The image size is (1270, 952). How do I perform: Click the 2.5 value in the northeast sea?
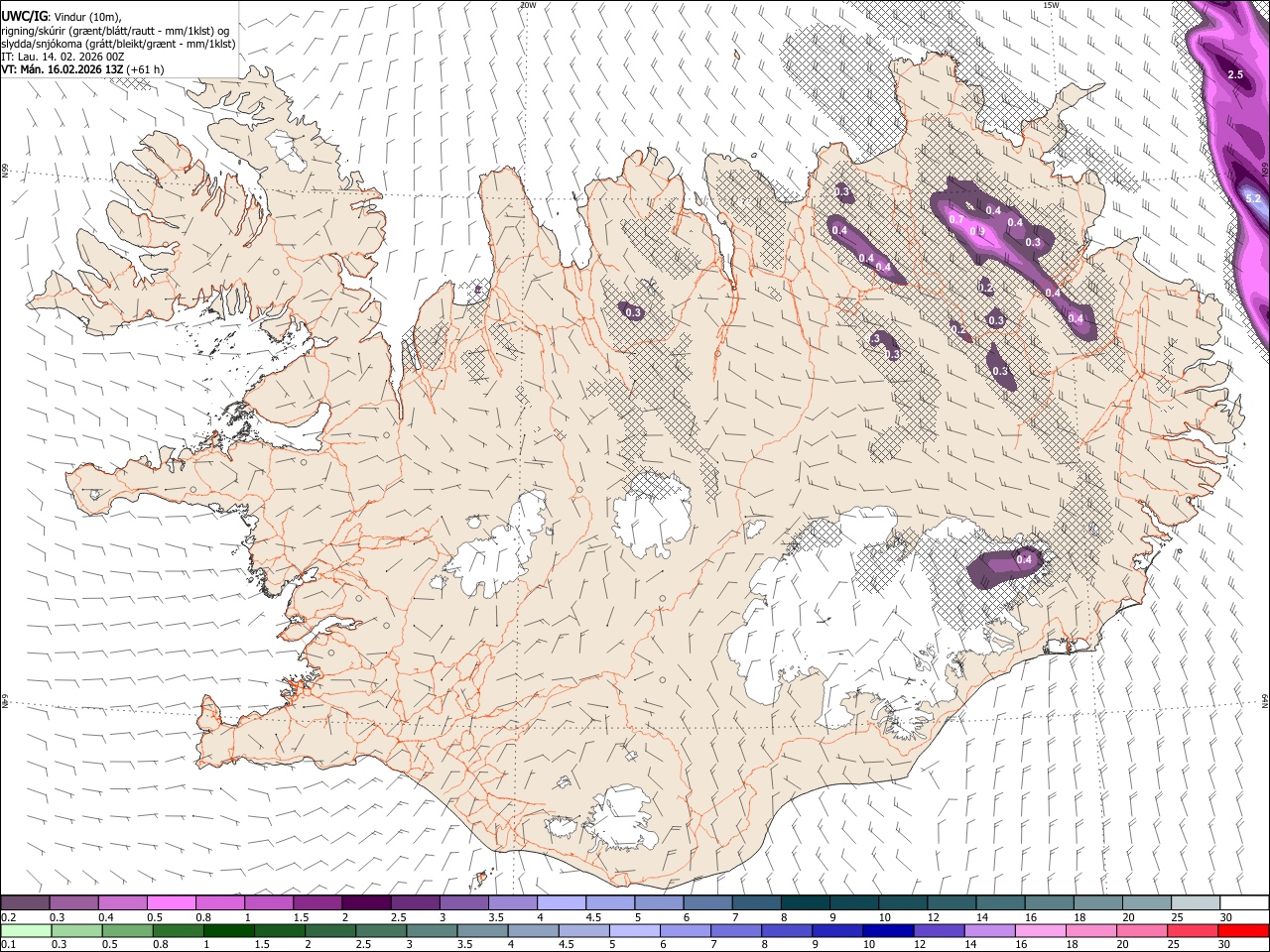click(1235, 75)
